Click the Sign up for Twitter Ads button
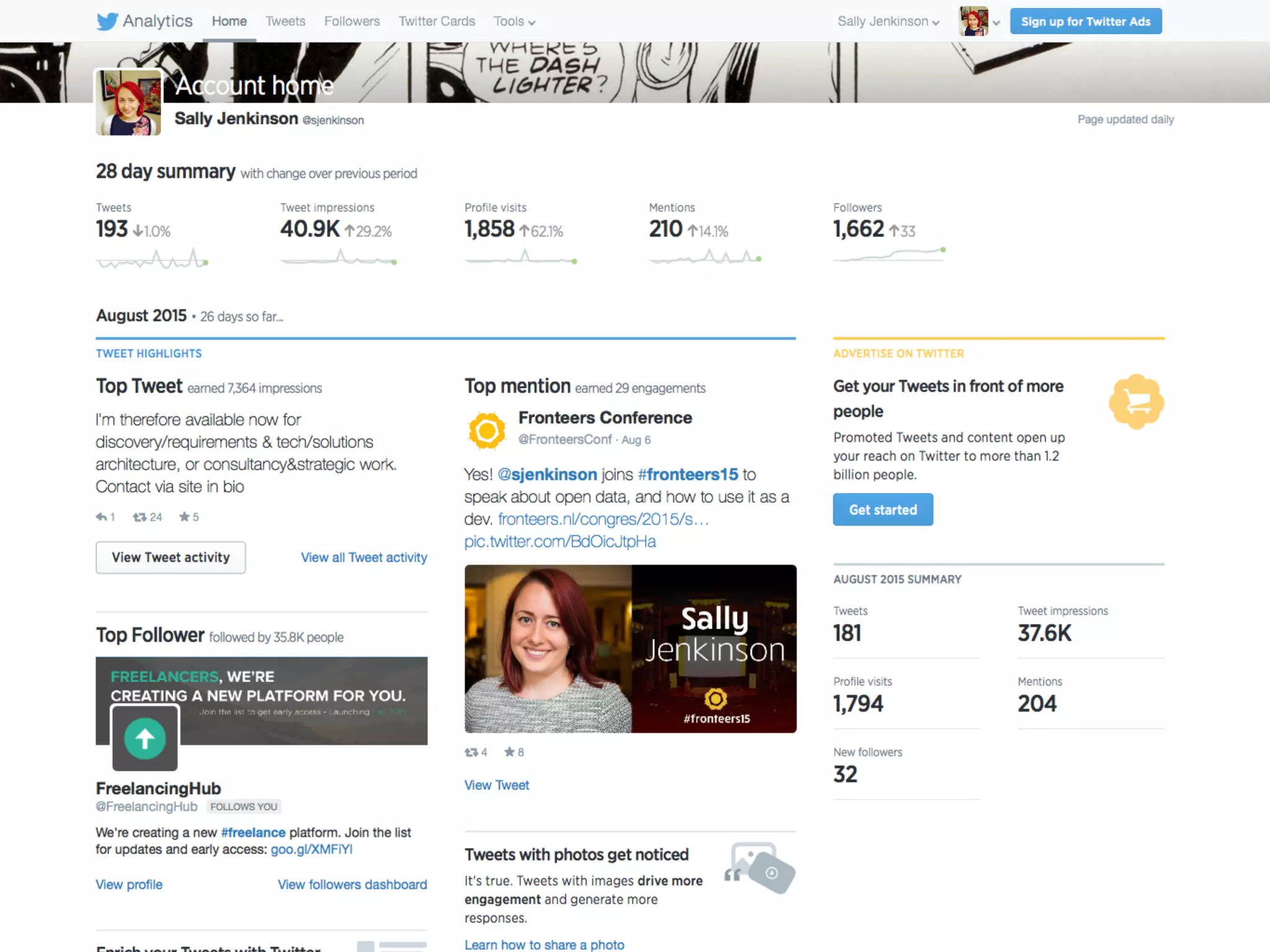The height and width of the screenshot is (952, 1270). tap(1086, 22)
